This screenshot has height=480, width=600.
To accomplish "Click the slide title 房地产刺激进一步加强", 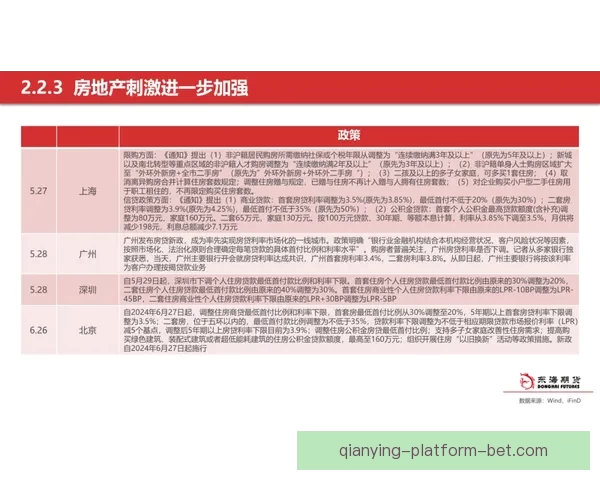I will tap(161, 88).
